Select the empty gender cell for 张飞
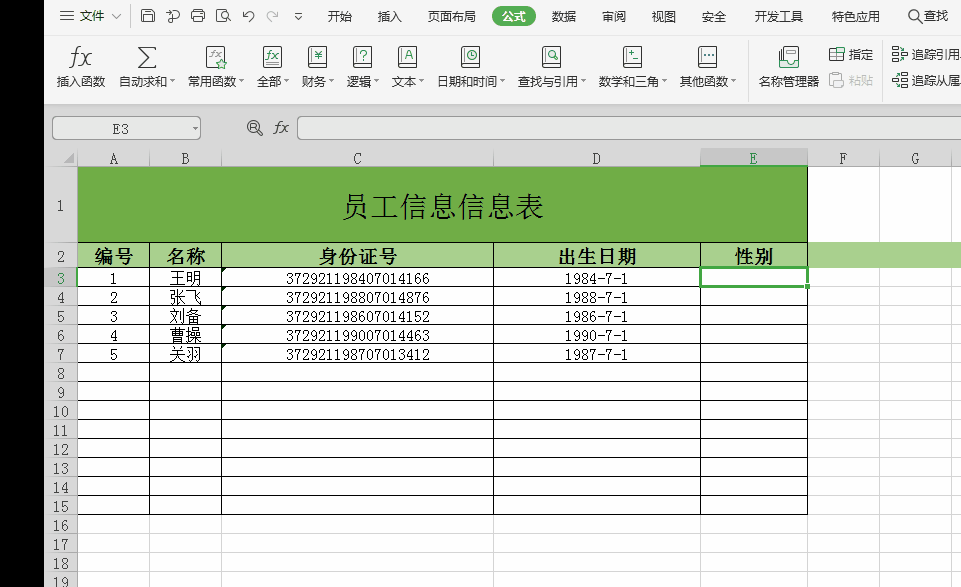 [x=754, y=297]
